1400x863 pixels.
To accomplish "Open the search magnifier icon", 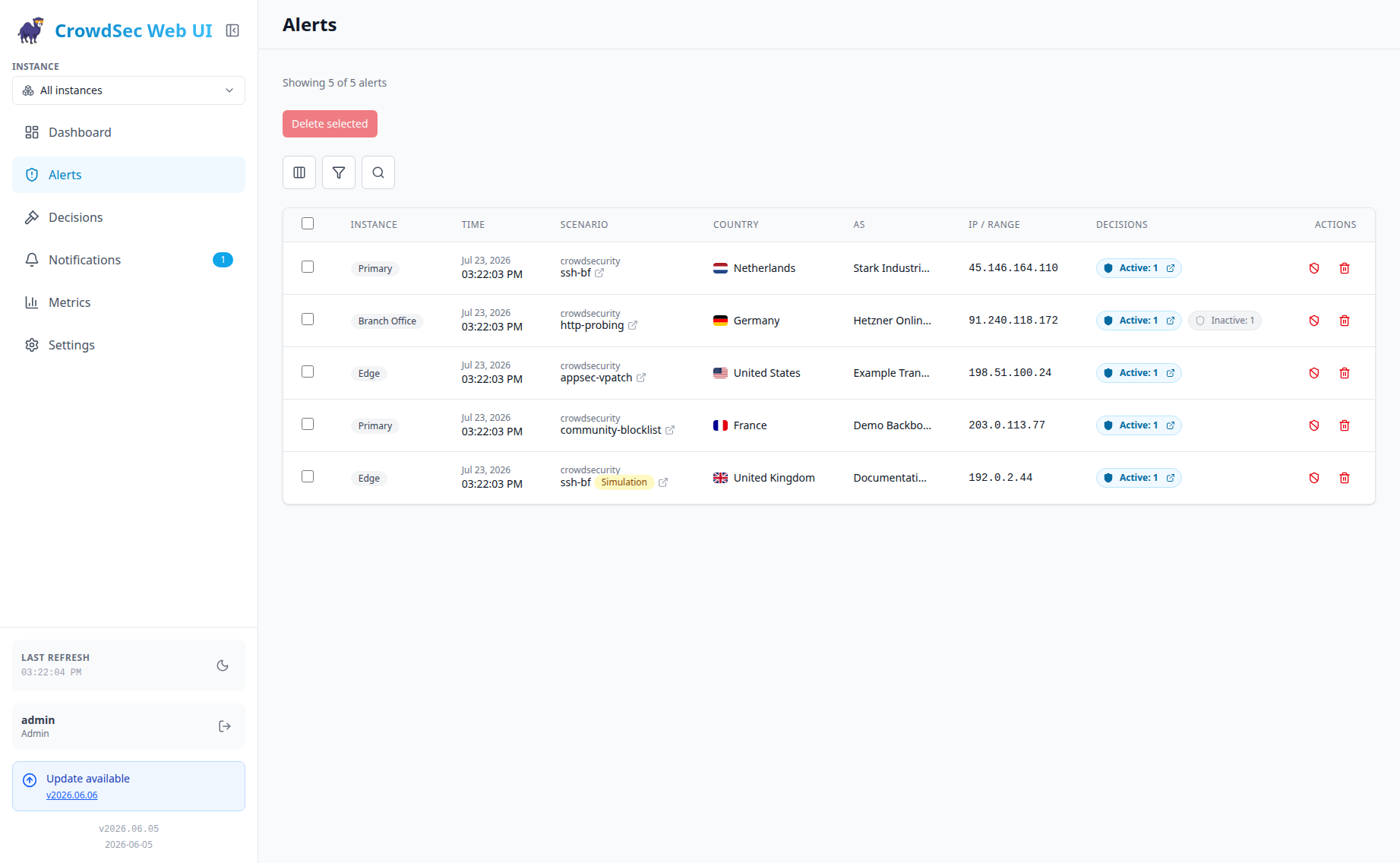I will pyautogui.click(x=378, y=172).
